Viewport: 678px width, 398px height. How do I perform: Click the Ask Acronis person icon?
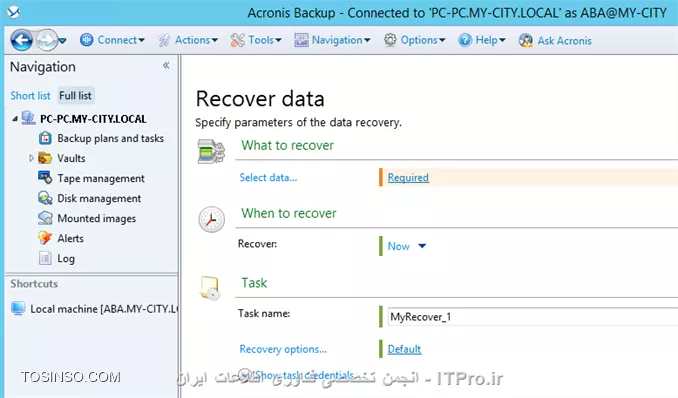click(x=525, y=40)
